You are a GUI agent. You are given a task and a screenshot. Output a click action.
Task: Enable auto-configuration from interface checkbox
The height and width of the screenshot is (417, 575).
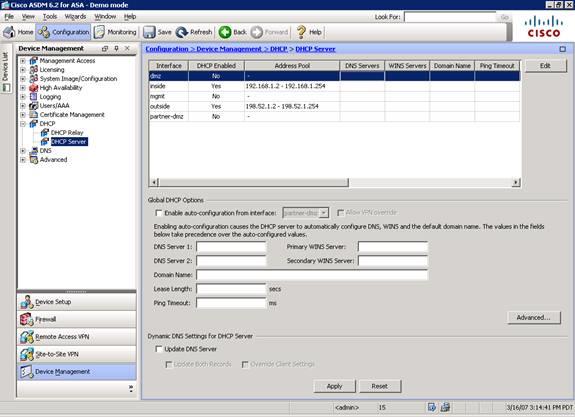[159, 213]
